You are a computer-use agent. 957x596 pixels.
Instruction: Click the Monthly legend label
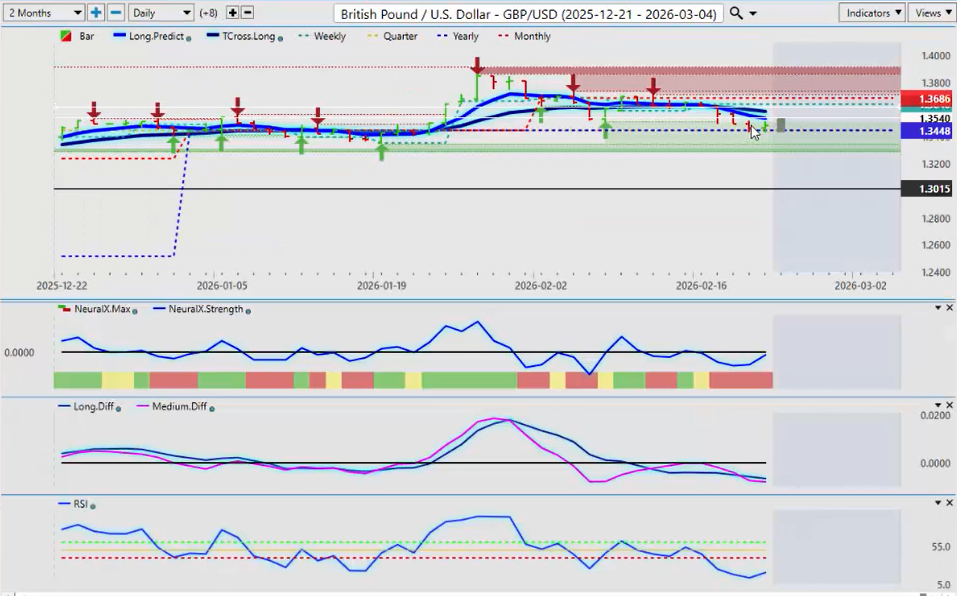click(532, 36)
